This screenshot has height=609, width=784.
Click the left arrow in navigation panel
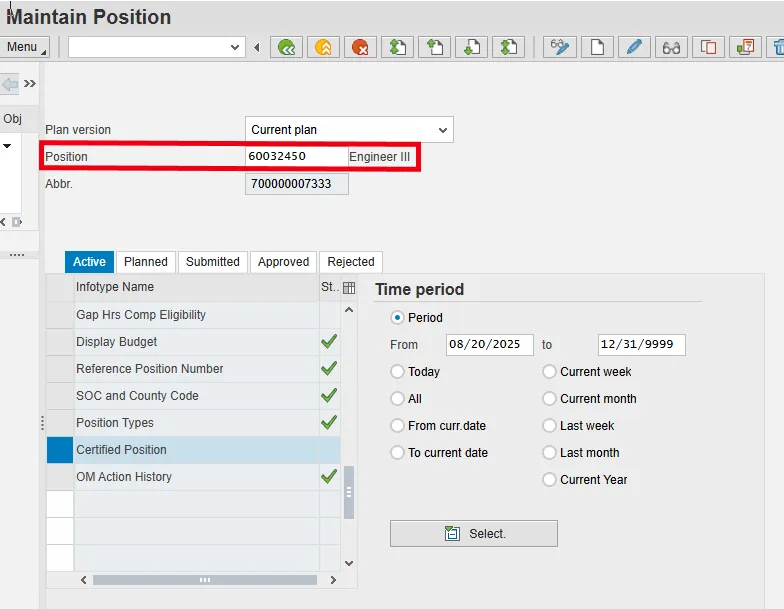click(10, 84)
